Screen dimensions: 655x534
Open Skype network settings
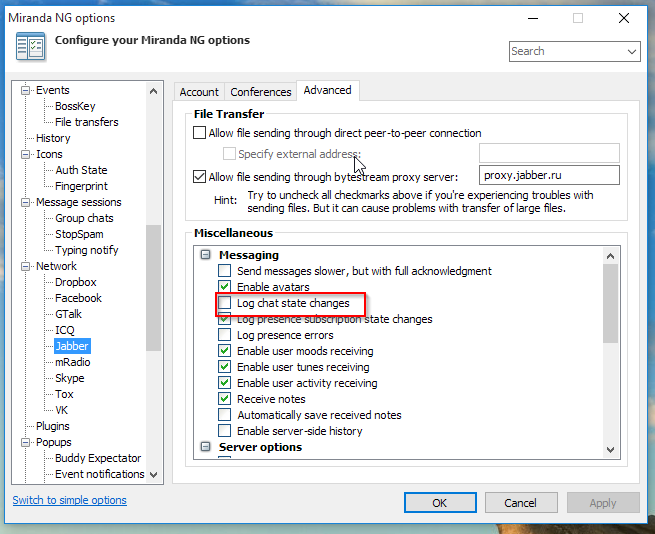click(x=70, y=378)
